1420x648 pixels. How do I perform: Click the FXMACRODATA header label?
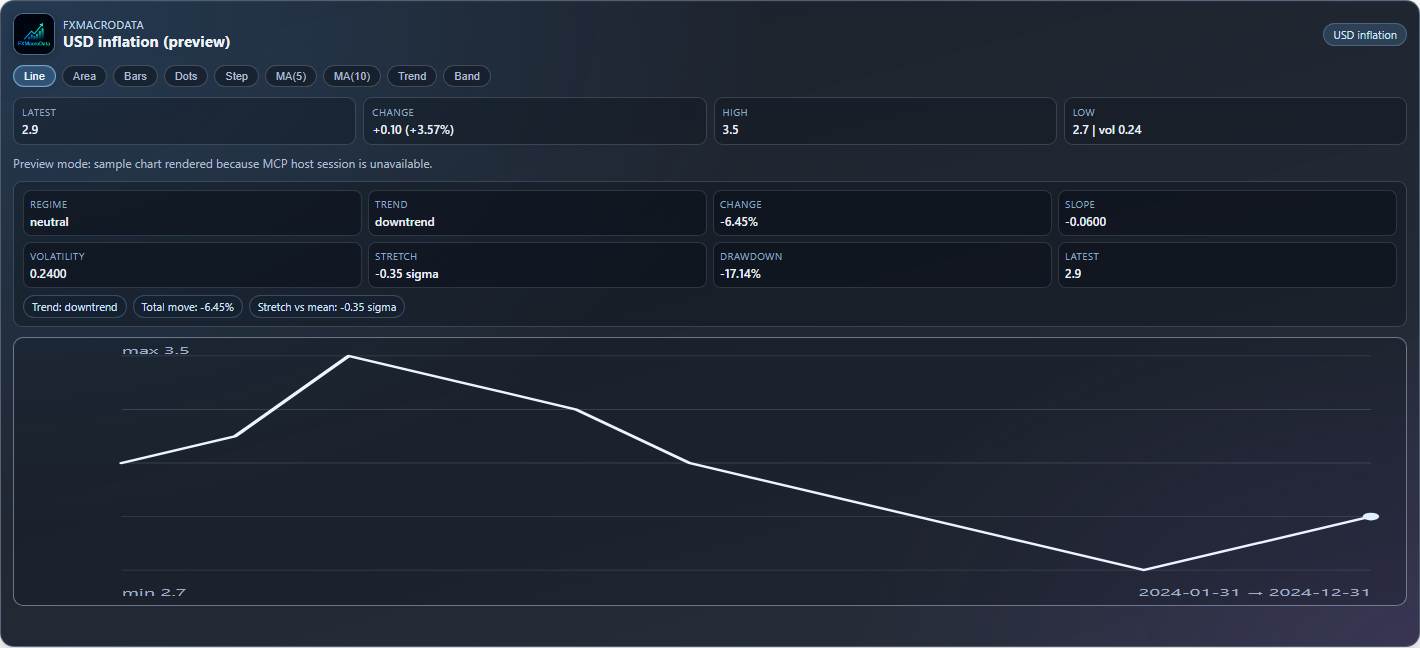103,25
